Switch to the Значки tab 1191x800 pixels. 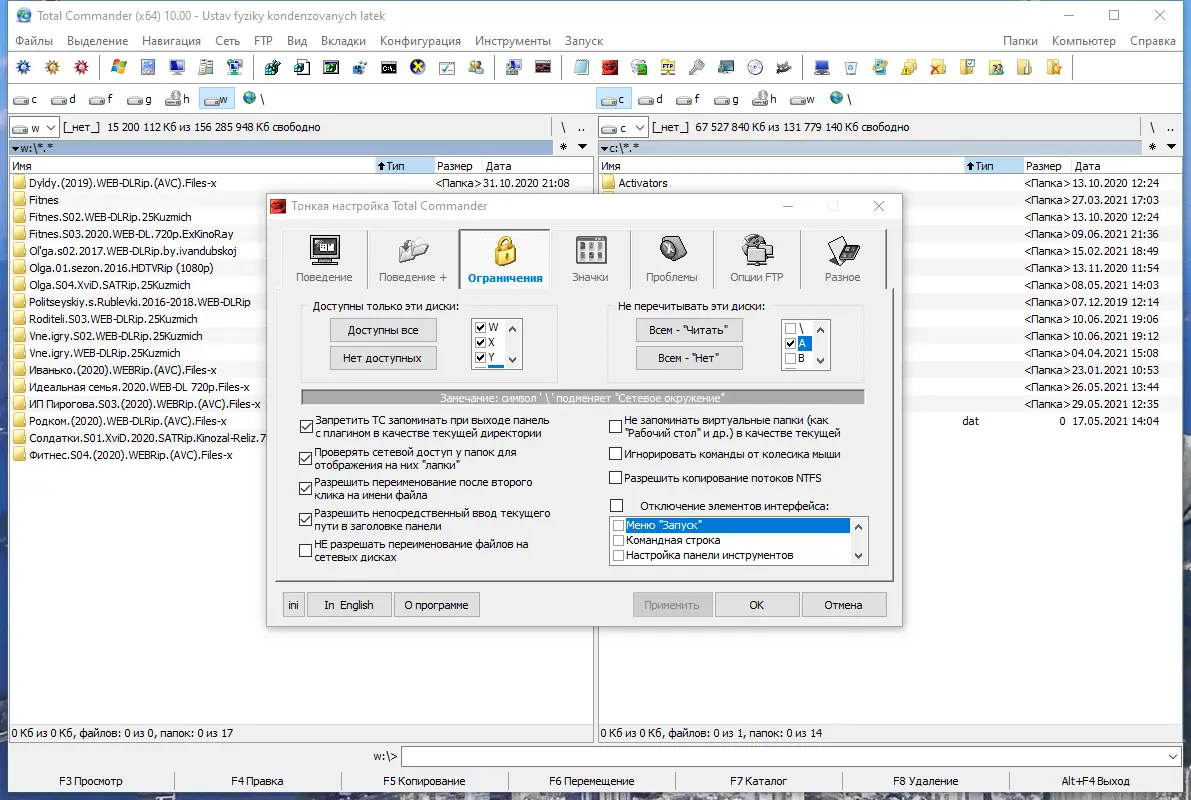(590, 260)
